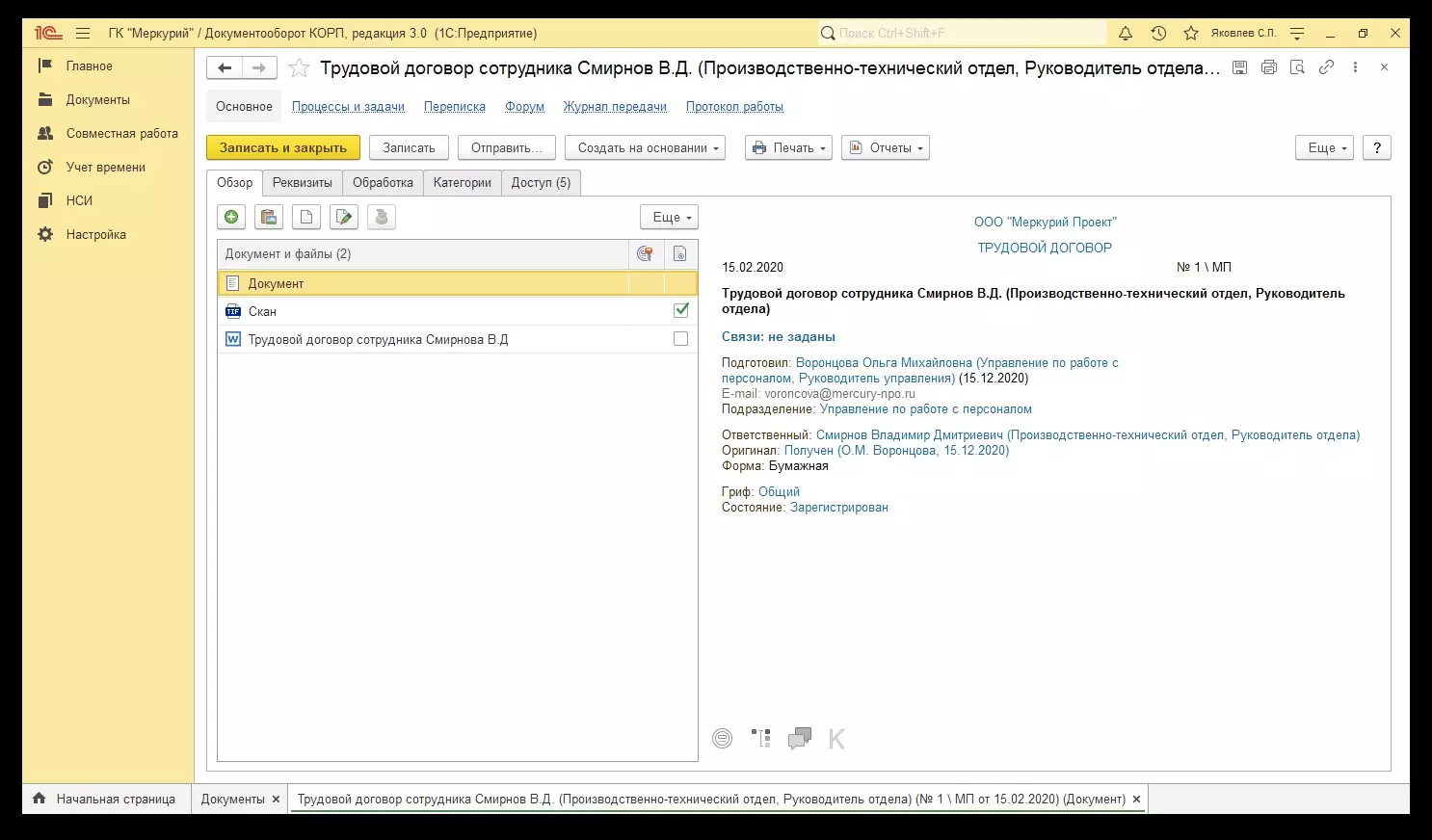Click the round seal icon below preview
The height and width of the screenshot is (840, 1432).
[x=722, y=739]
